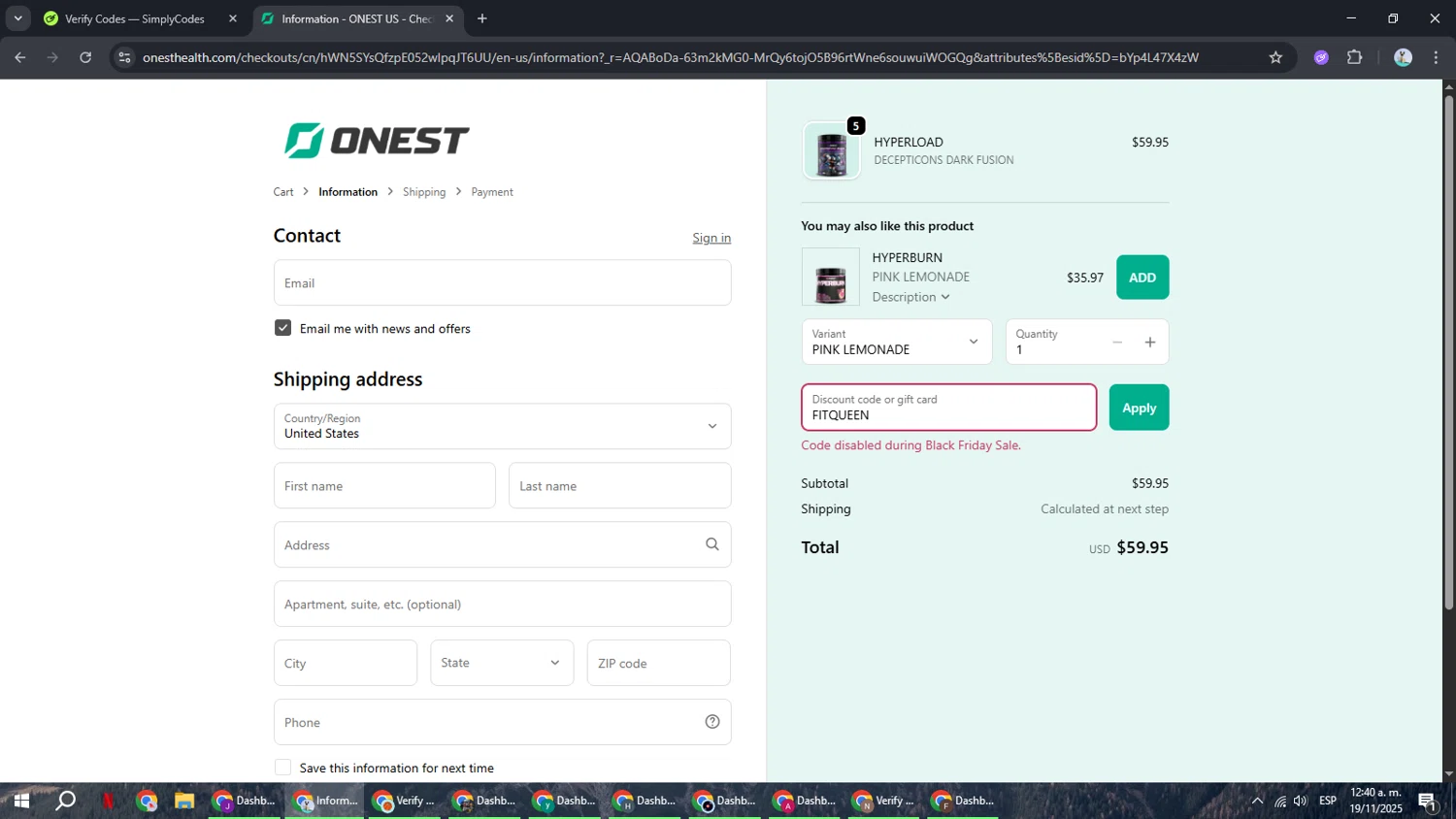The height and width of the screenshot is (819, 1456).
Task: Go back using browser back arrow
Action: pyautogui.click(x=20, y=57)
